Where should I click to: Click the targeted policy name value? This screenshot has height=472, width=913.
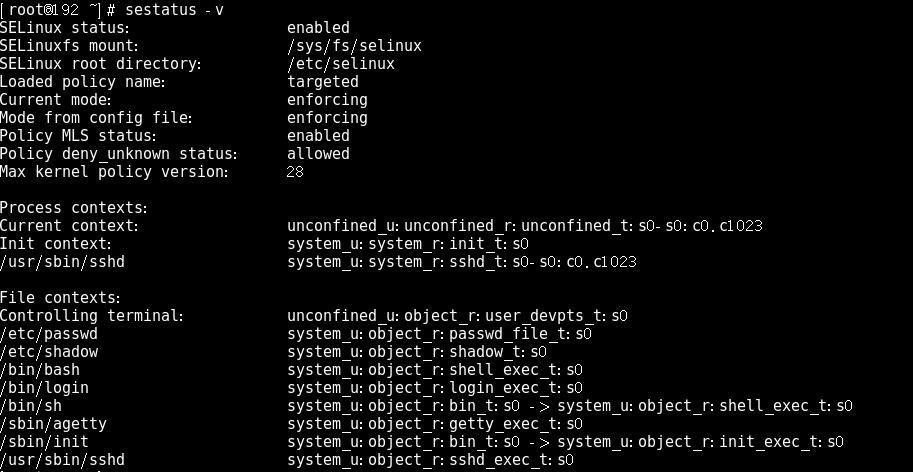click(322, 82)
